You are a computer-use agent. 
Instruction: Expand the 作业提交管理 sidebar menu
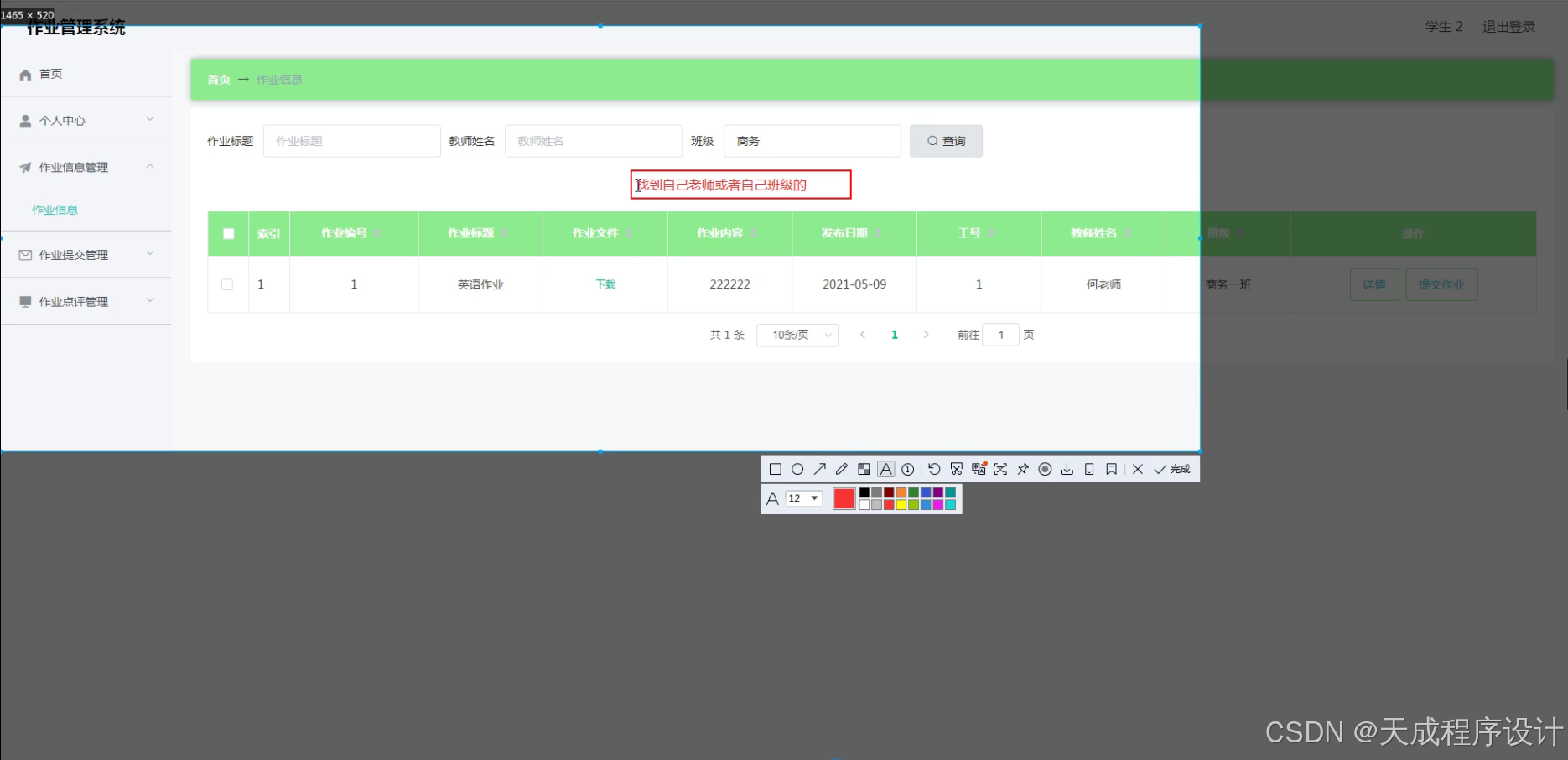click(x=86, y=254)
